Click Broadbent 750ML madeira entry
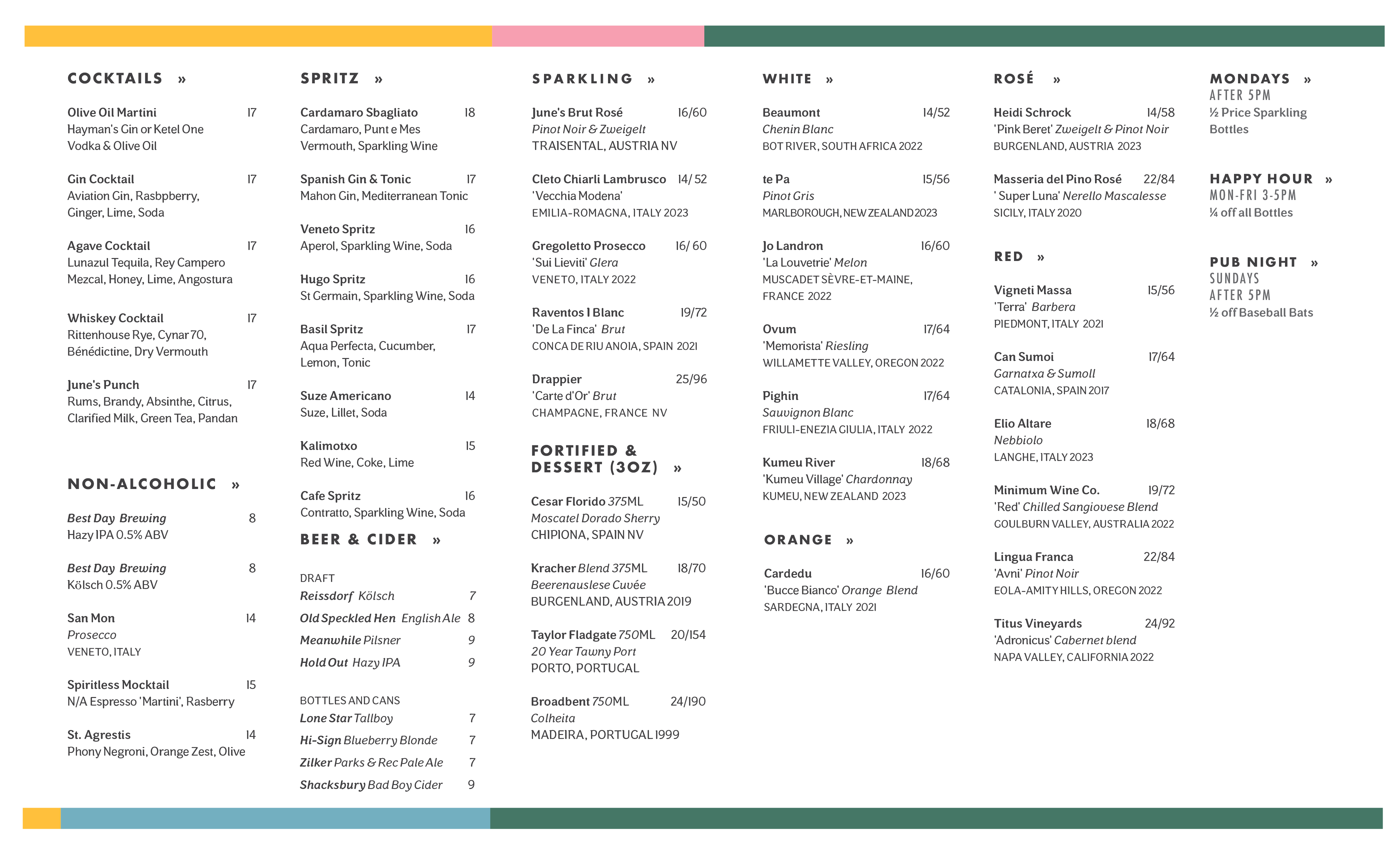1400x850 pixels. click(x=580, y=701)
